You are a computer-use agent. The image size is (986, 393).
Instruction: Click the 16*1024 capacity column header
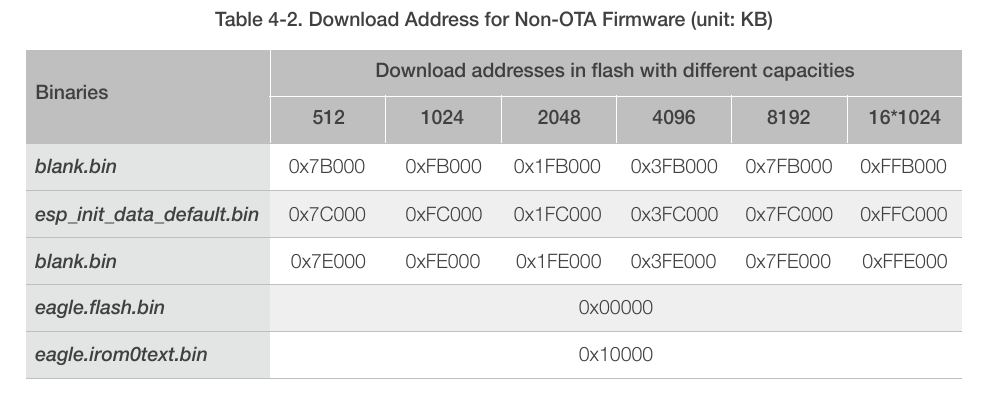pos(904,118)
